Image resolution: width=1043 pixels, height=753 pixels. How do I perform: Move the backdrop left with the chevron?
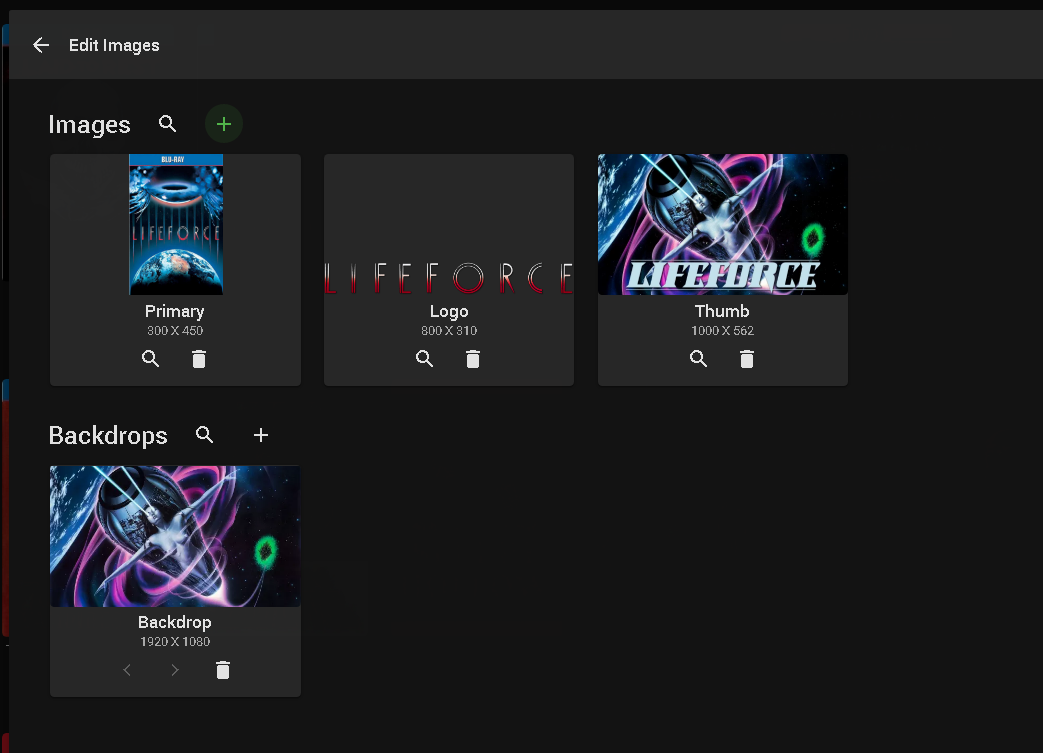click(x=127, y=670)
